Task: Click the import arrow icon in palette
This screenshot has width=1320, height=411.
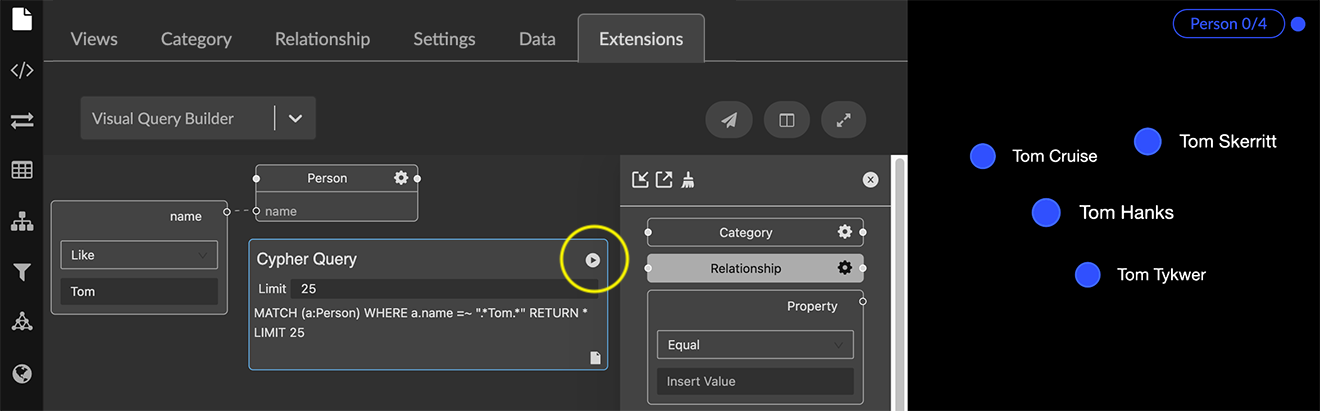Action: tap(641, 180)
